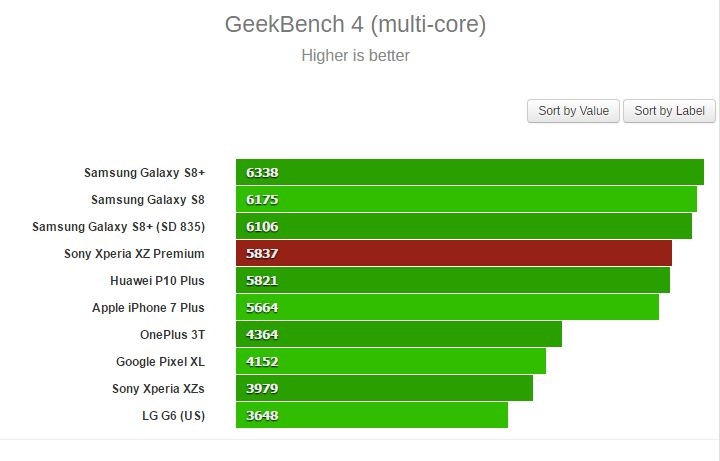Click the OnePlus 3T bar showing 4364
720x461 pixels.
pos(398,334)
